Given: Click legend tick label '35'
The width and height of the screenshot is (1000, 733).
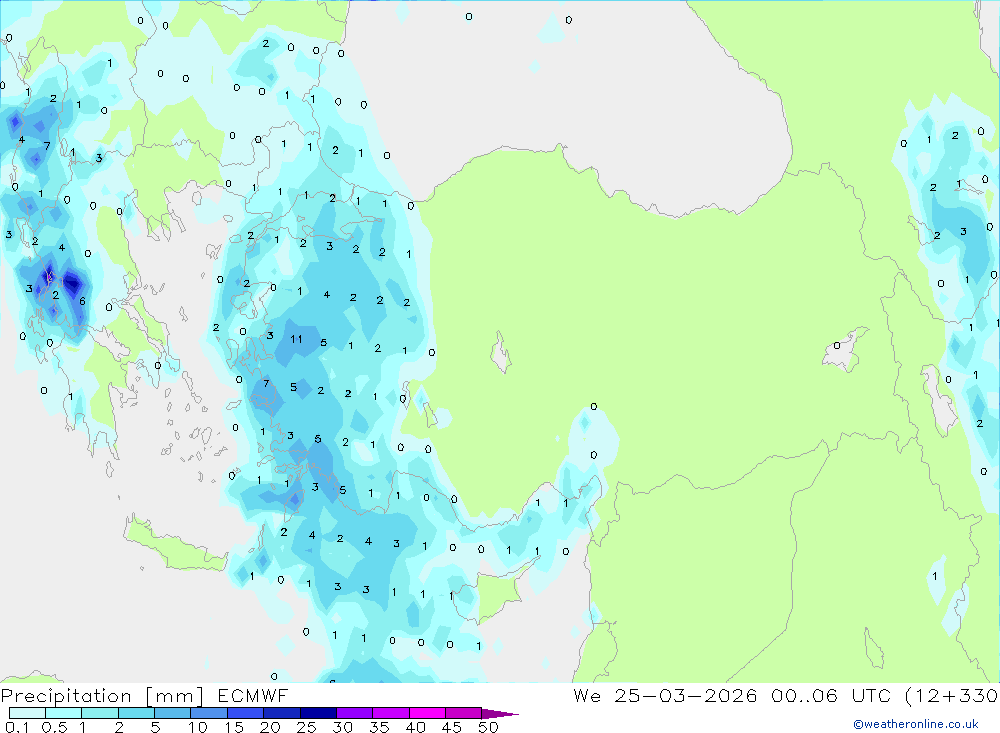Looking at the screenshot, I should (379, 727).
